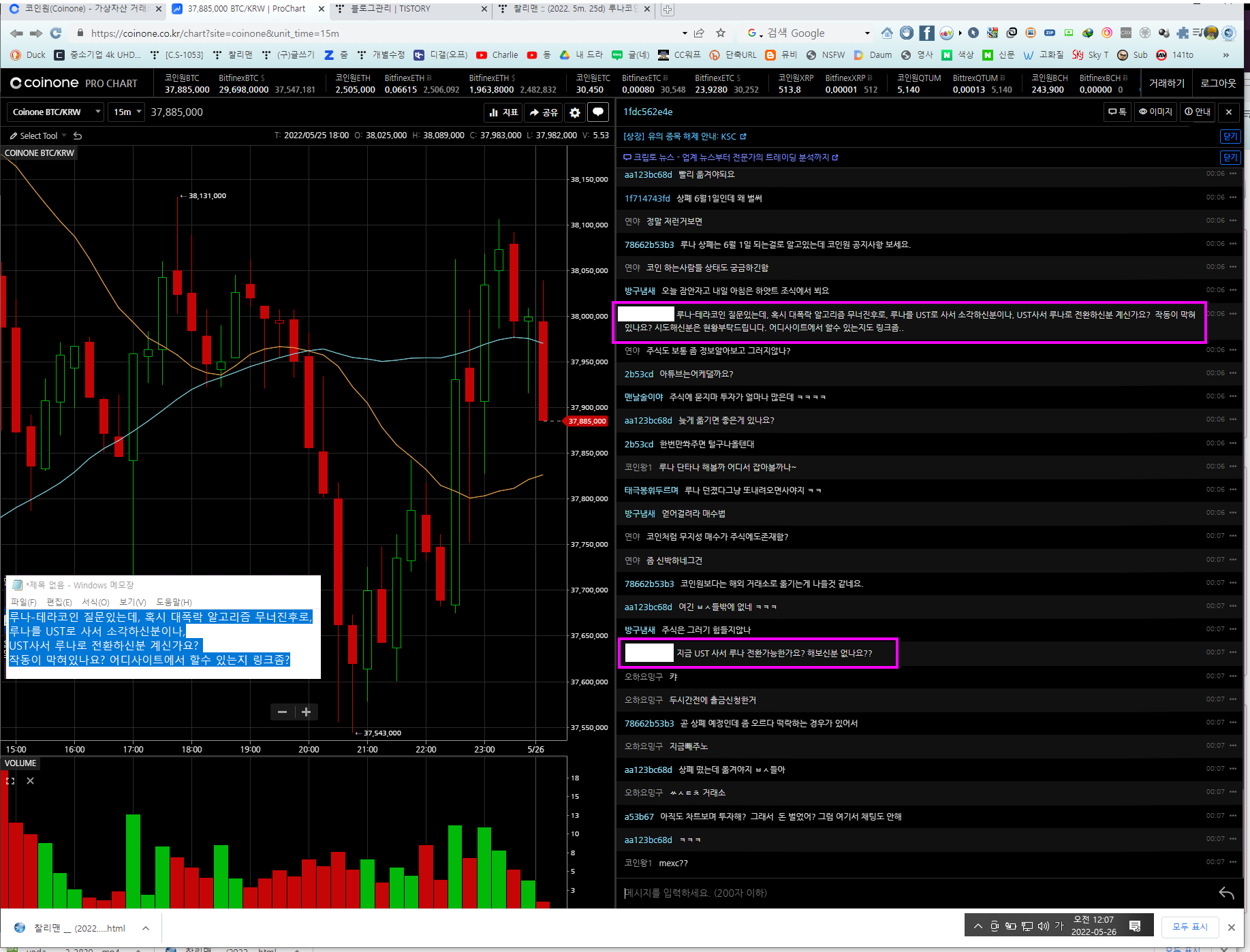The image size is (1250, 952).
Task: Open Notepad 파일(F) menu
Action: [24, 602]
